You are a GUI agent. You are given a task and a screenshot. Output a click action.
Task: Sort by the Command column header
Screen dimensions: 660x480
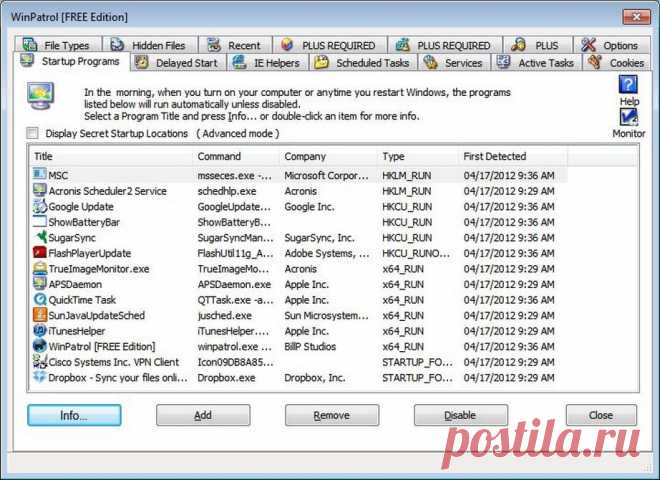[236, 156]
